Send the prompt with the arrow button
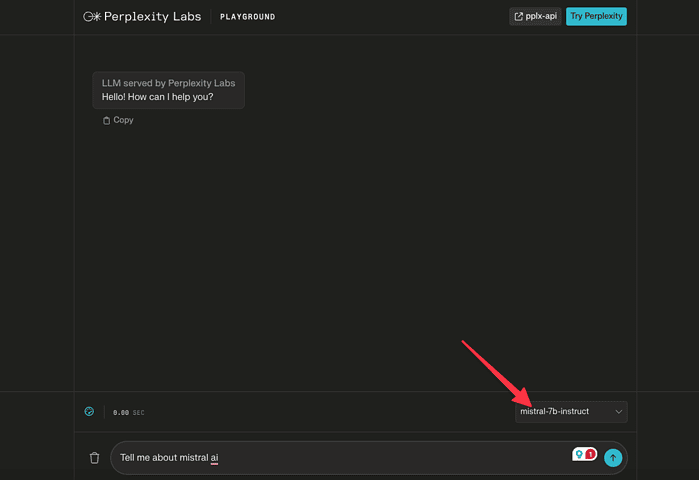 [613, 458]
